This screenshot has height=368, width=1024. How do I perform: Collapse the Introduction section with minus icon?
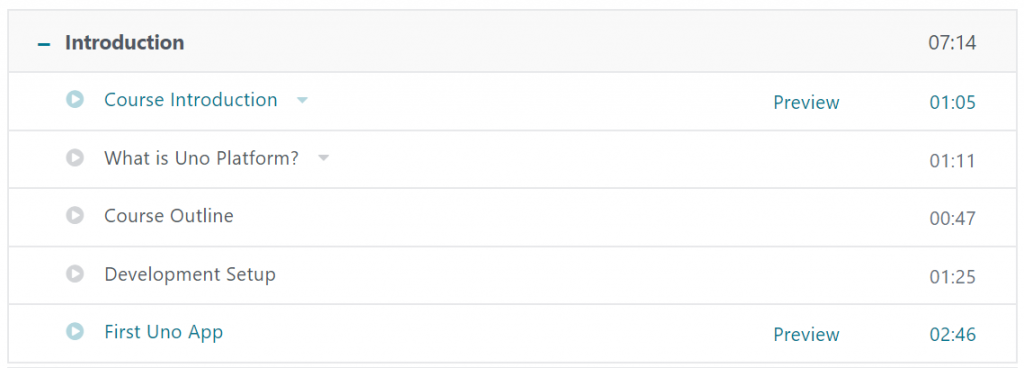coord(44,44)
